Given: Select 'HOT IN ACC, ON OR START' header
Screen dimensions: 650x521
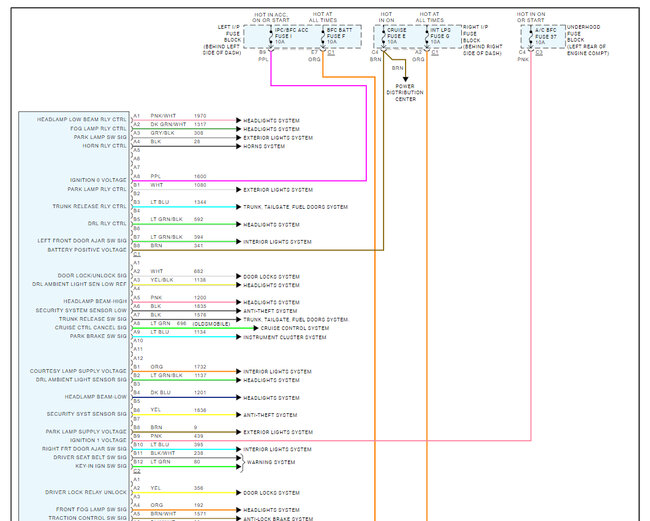Looking at the screenshot, I should point(271,17).
